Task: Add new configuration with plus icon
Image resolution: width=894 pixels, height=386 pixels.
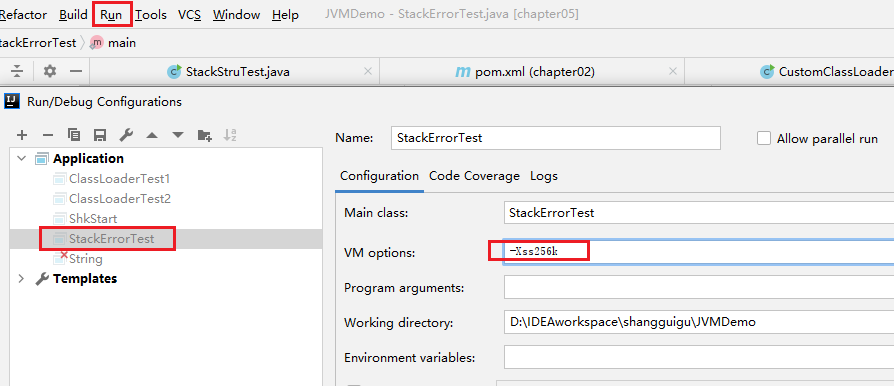Action: [x=22, y=135]
